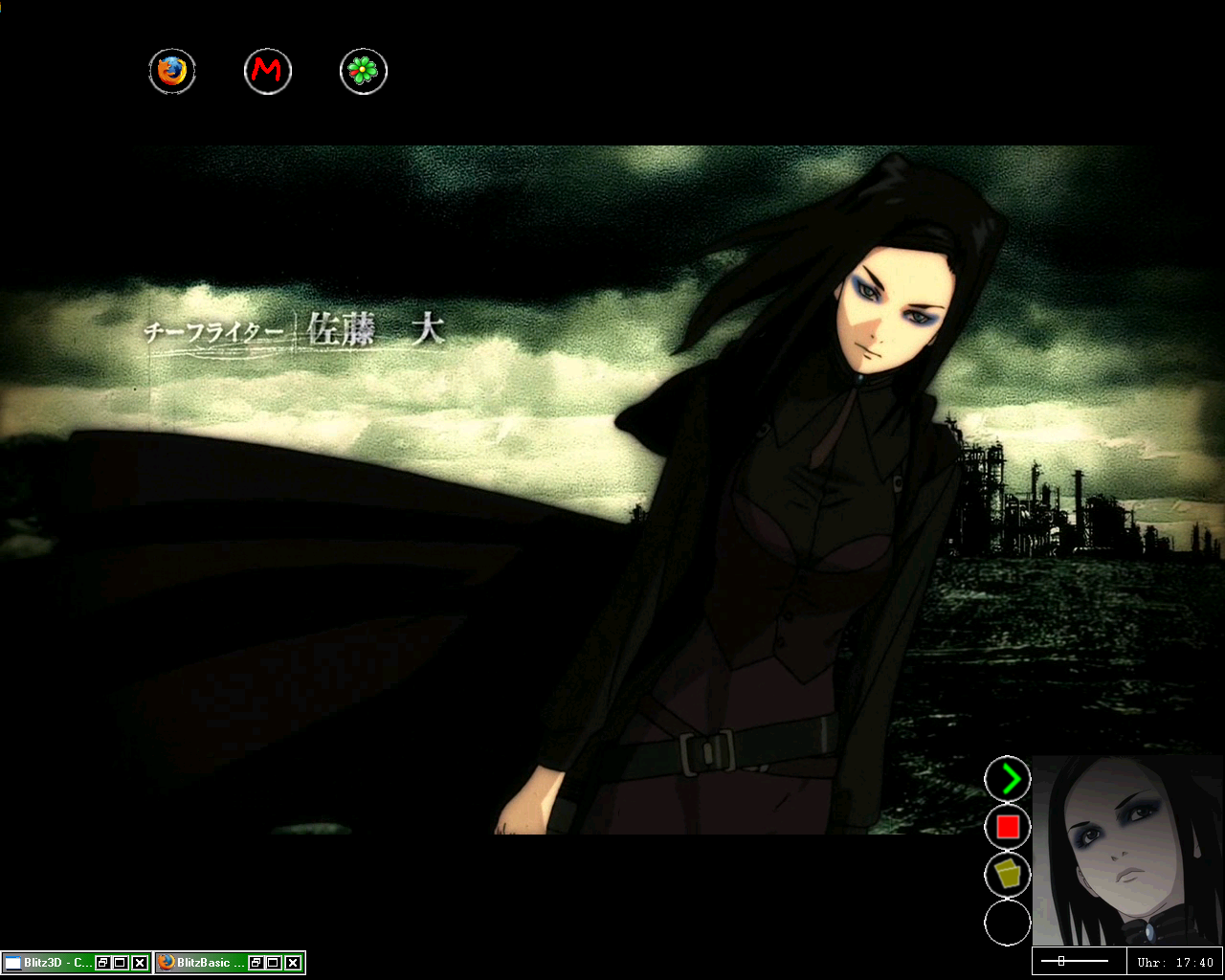The height and width of the screenshot is (980, 1225).
Task: Maximize the Blitz3D window from taskbar
Action: click(121, 963)
